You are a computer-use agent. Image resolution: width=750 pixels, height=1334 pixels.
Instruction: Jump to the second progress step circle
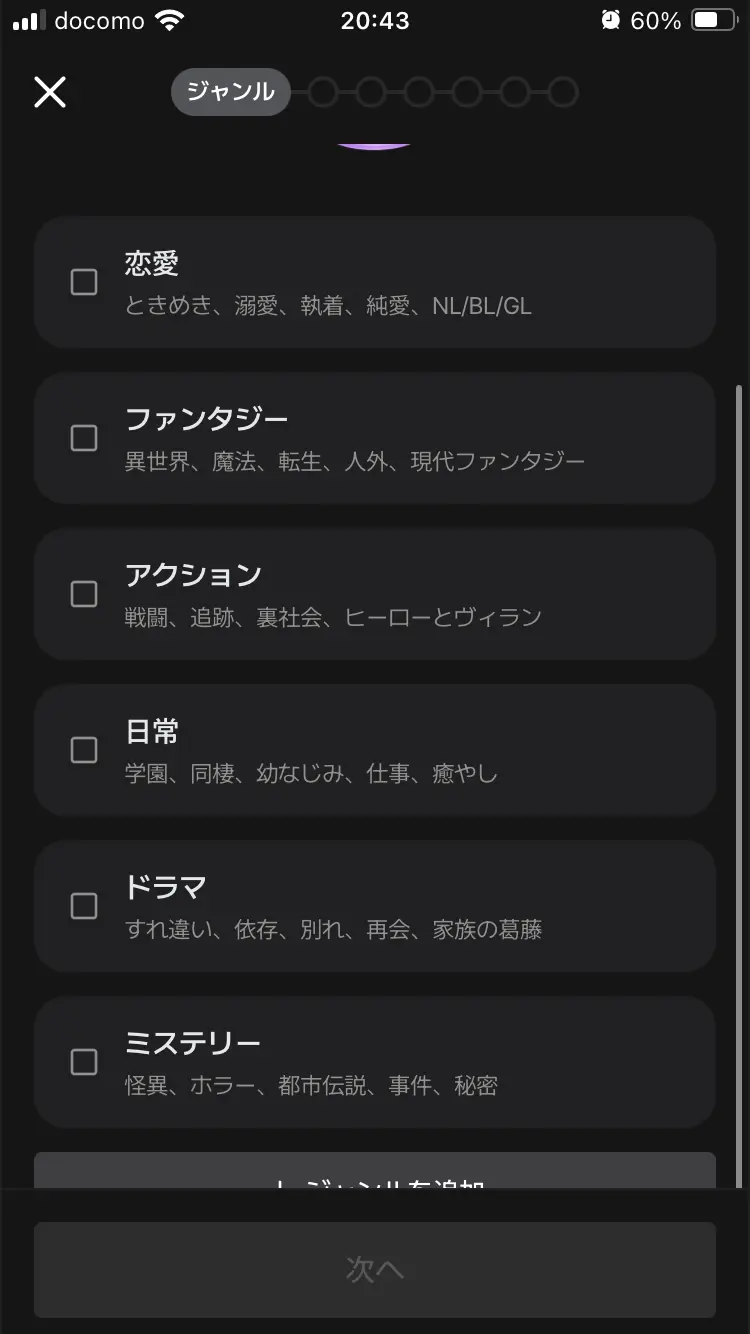click(x=322, y=92)
